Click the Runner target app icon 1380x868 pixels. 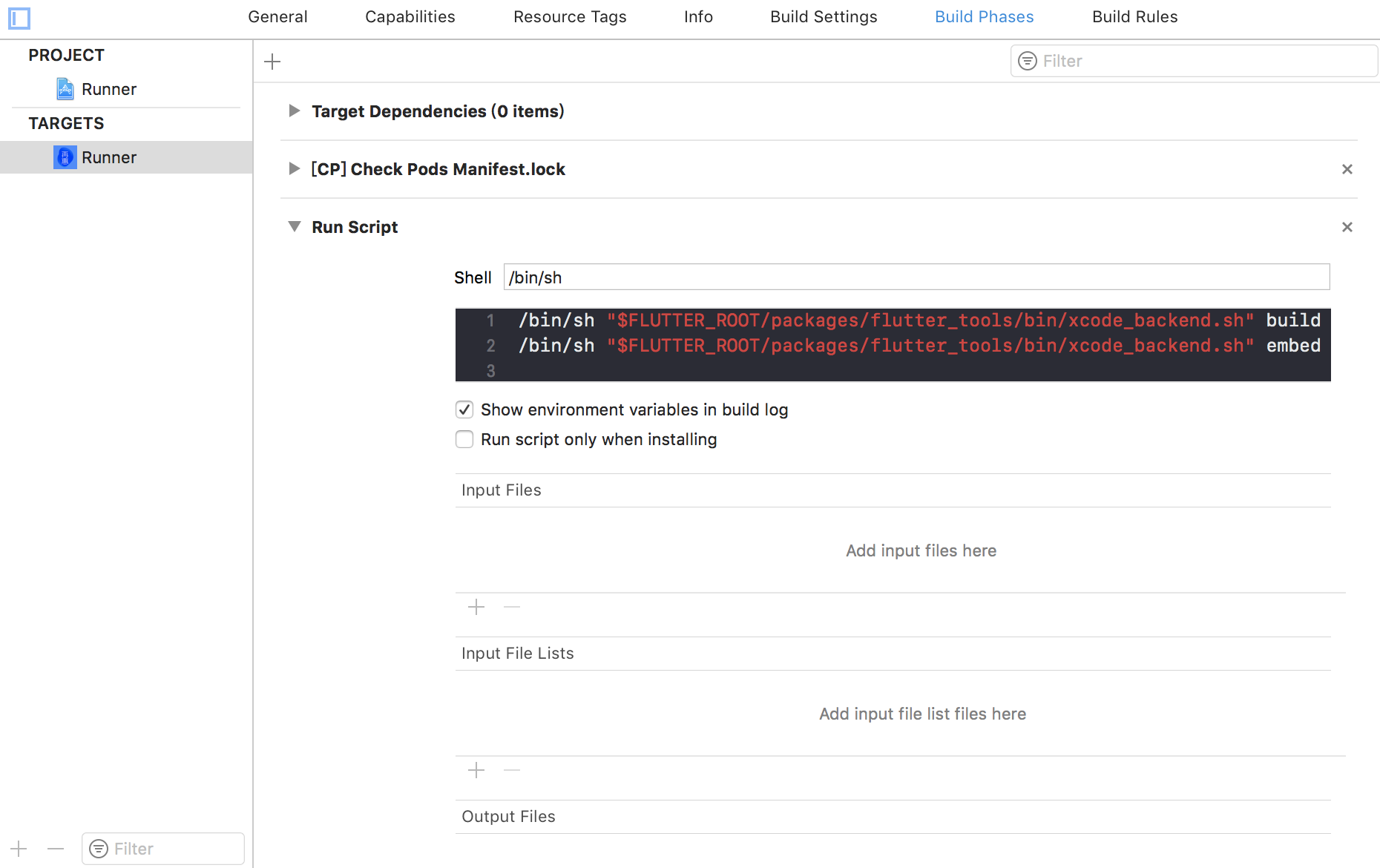coord(65,157)
